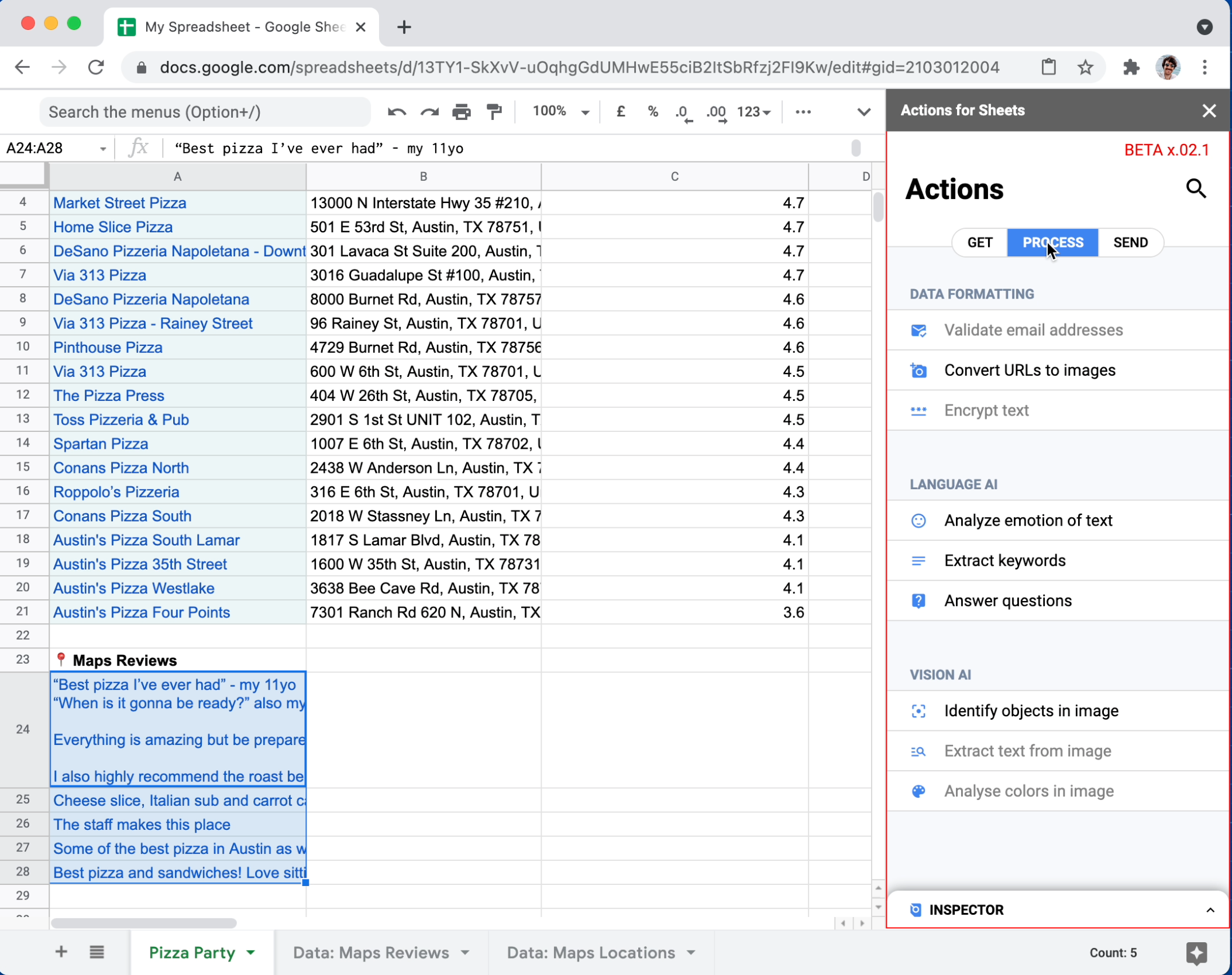
Task: Expand the Inspector panel chevron
Action: click(1210, 910)
